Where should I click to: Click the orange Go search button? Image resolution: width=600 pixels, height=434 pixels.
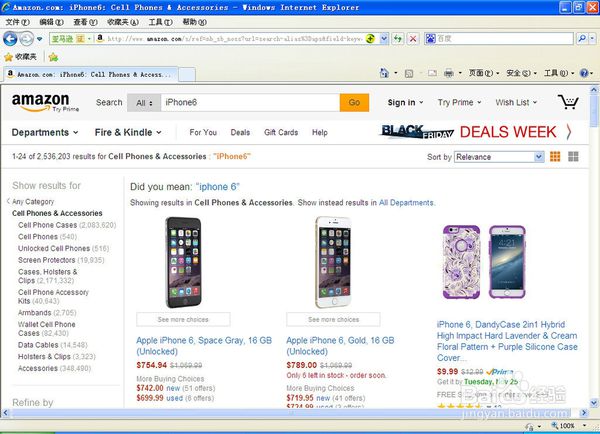click(x=354, y=103)
